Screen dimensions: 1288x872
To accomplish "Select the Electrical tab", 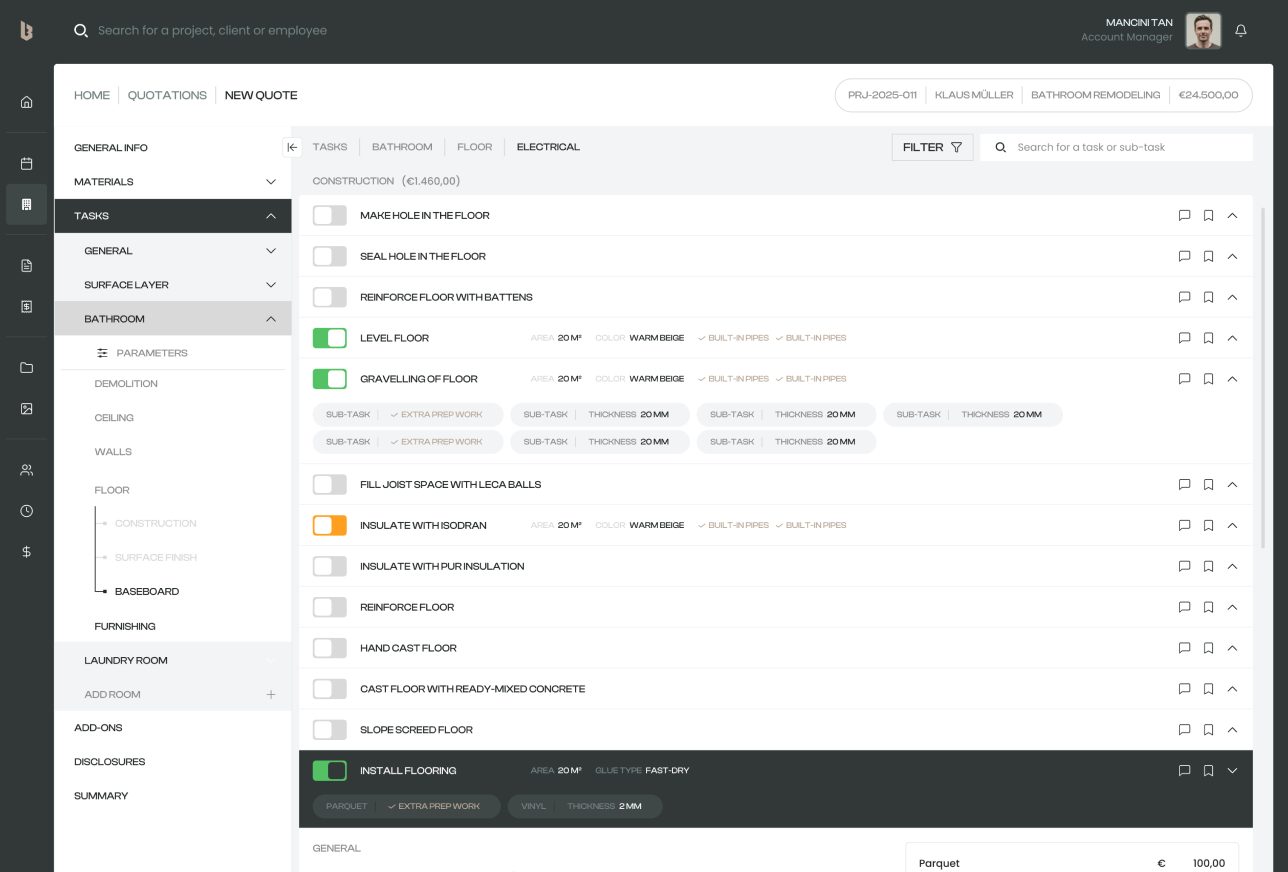I will pyautogui.click(x=548, y=147).
